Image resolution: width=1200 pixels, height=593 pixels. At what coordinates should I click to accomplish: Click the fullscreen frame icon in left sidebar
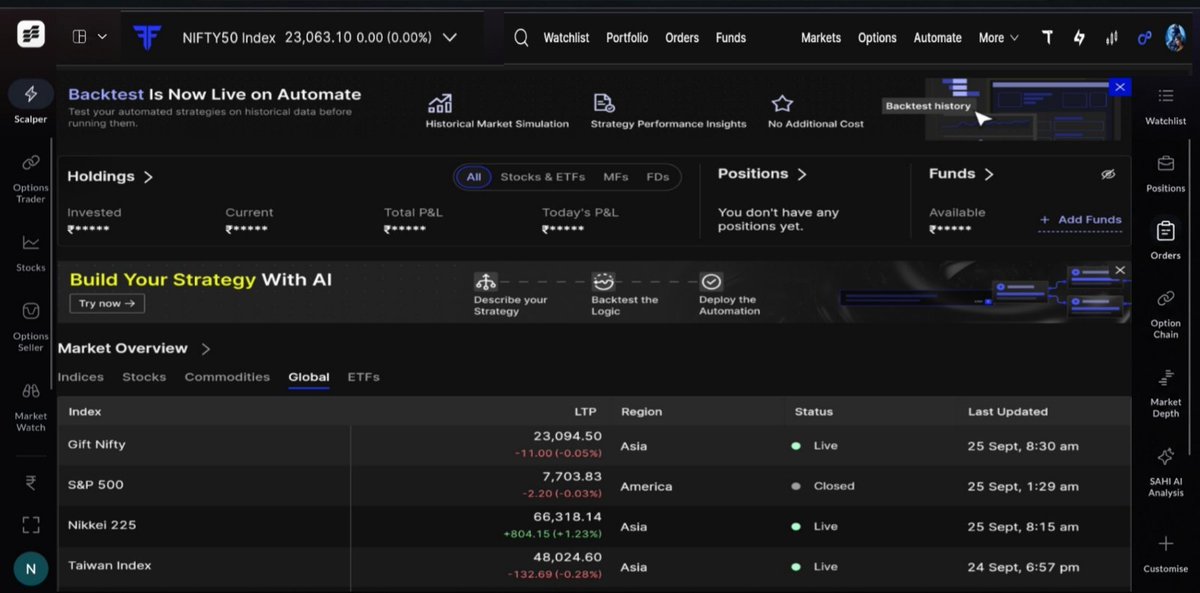pyautogui.click(x=30, y=525)
